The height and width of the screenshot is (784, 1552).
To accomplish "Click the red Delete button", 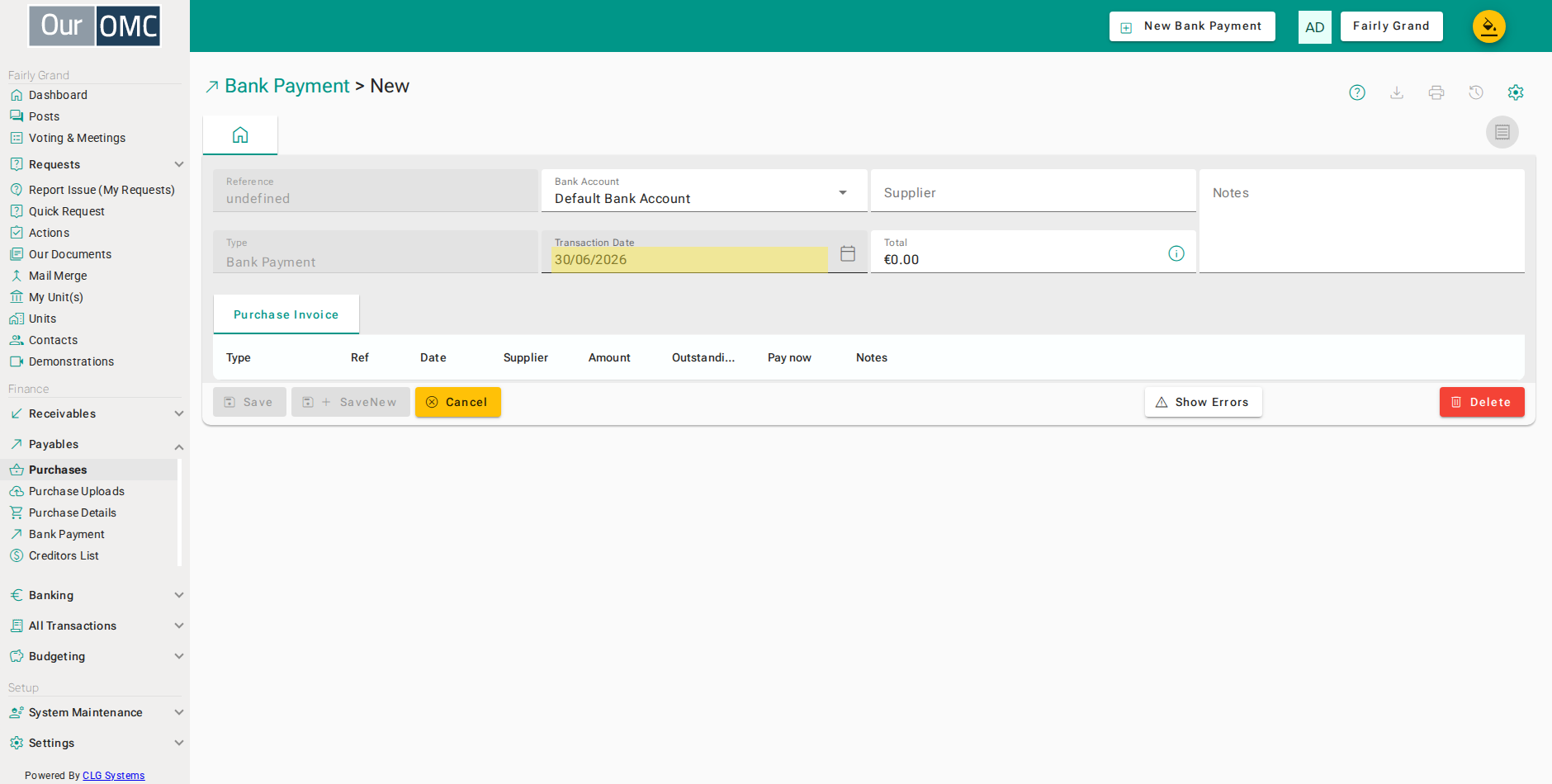I will click(x=1482, y=402).
